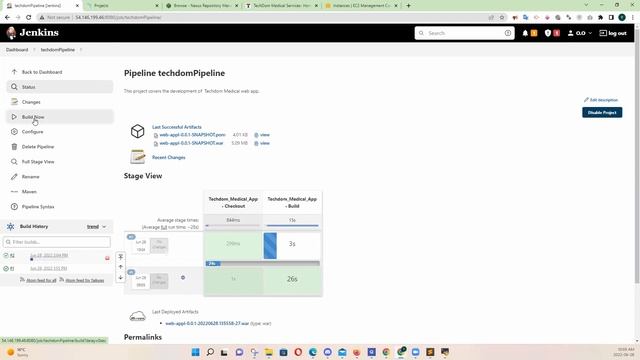640x360 pixels.
Task: Open the Opera browser from taskbar
Action: tap(298, 352)
